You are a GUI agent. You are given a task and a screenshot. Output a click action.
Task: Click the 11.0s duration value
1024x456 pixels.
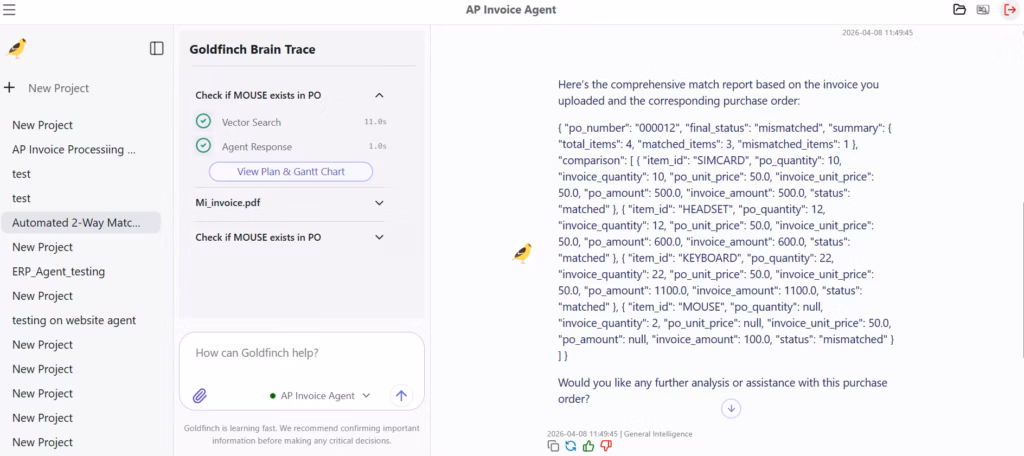coord(376,122)
